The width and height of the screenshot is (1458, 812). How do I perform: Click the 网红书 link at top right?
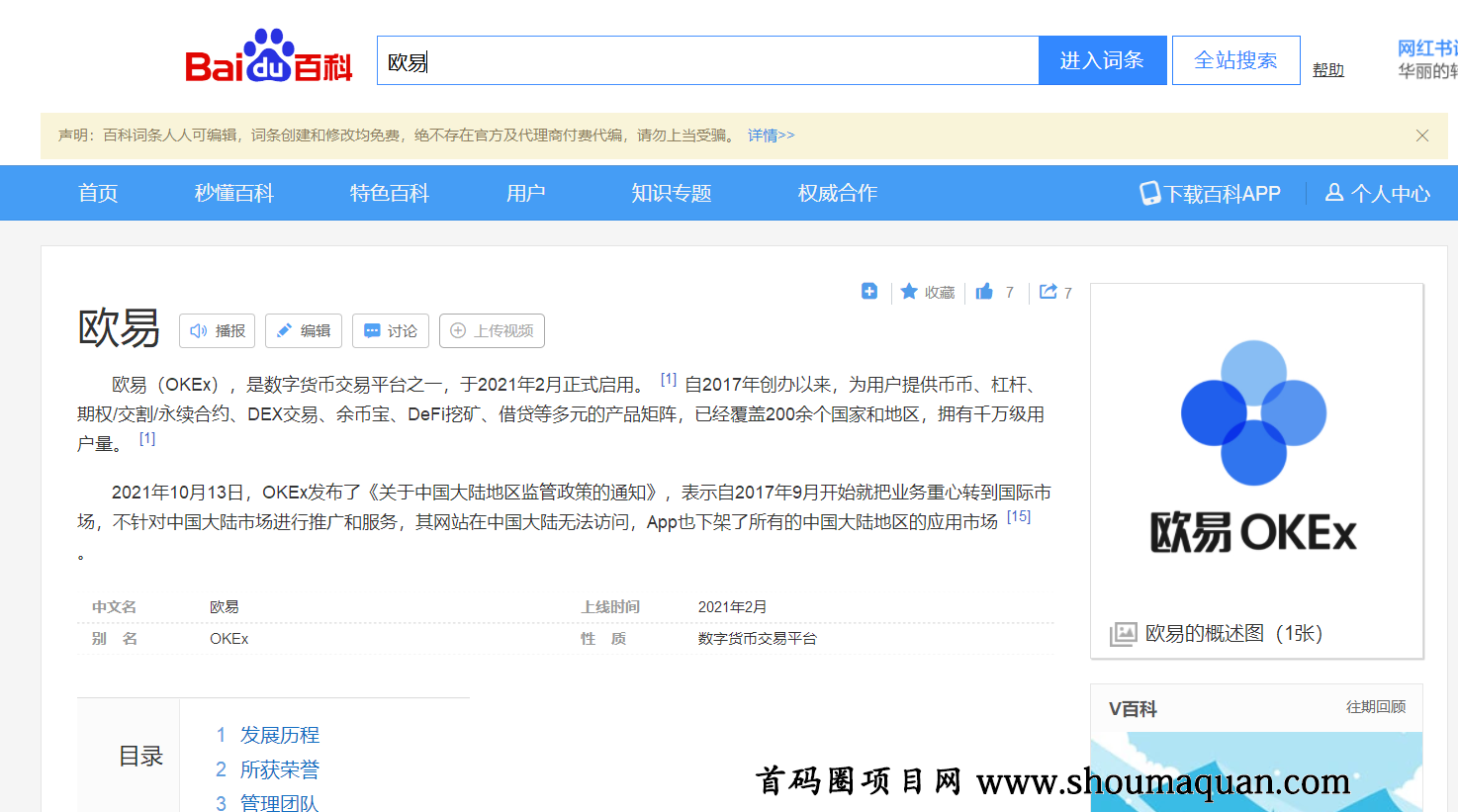[x=1427, y=47]
